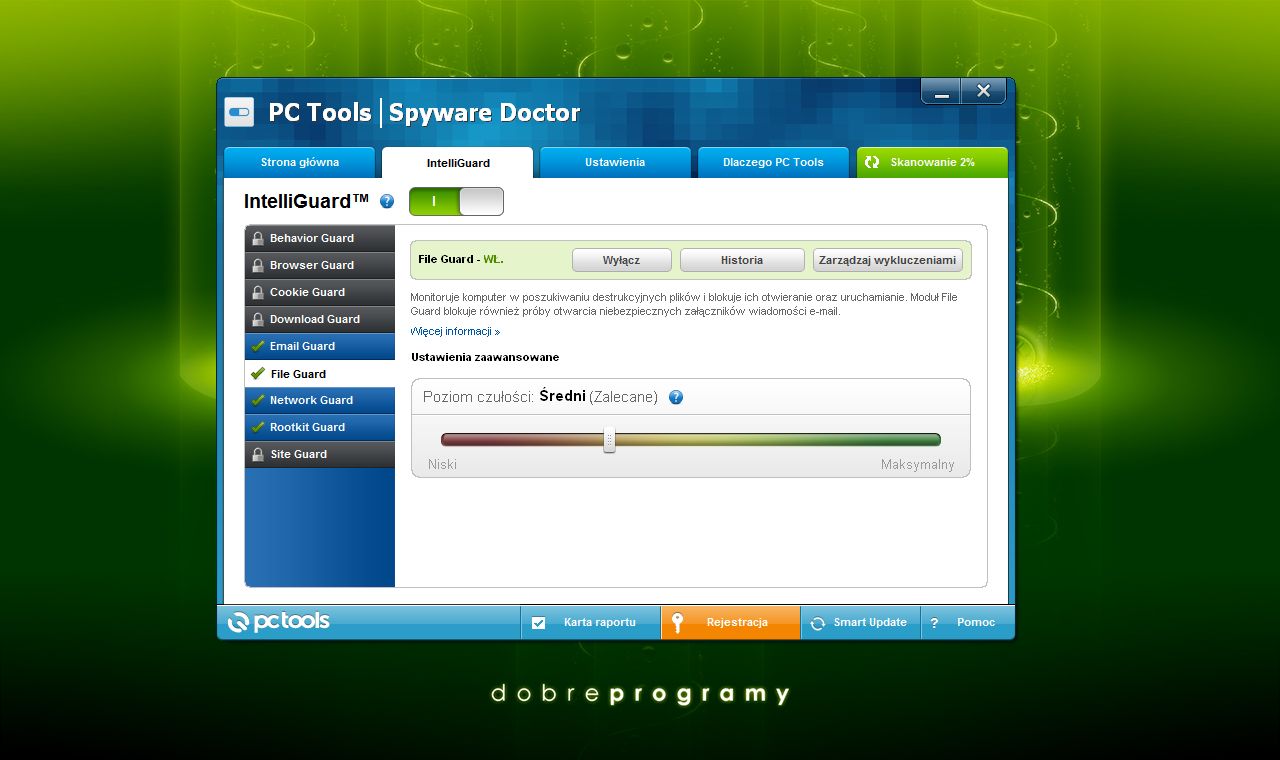The width and height of the screenshot is (1280, 760).
Task: Select File Guard in the sidebar
Action: (320, 373)
